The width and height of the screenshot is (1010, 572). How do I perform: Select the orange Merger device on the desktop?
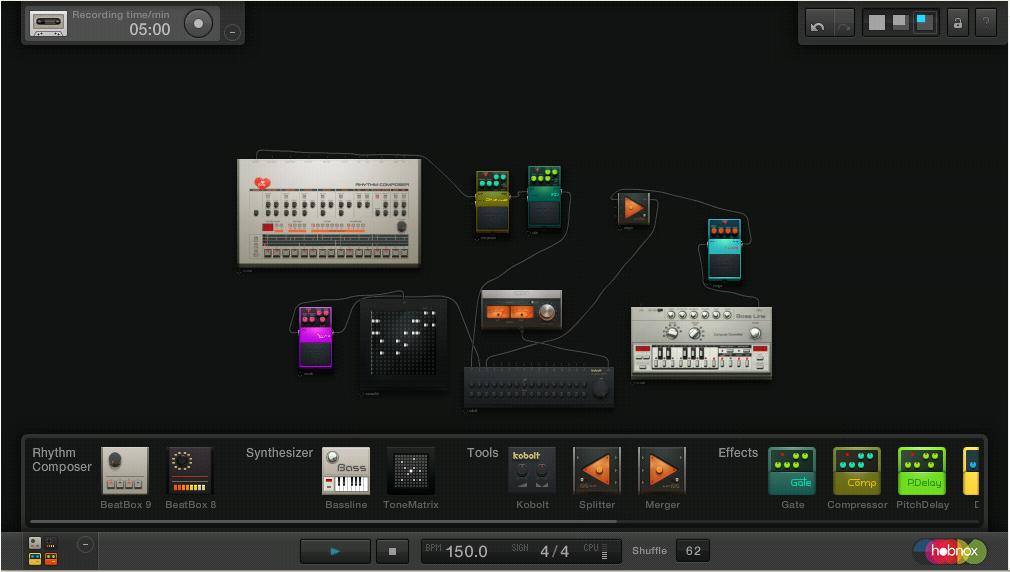tap(634, 209)
